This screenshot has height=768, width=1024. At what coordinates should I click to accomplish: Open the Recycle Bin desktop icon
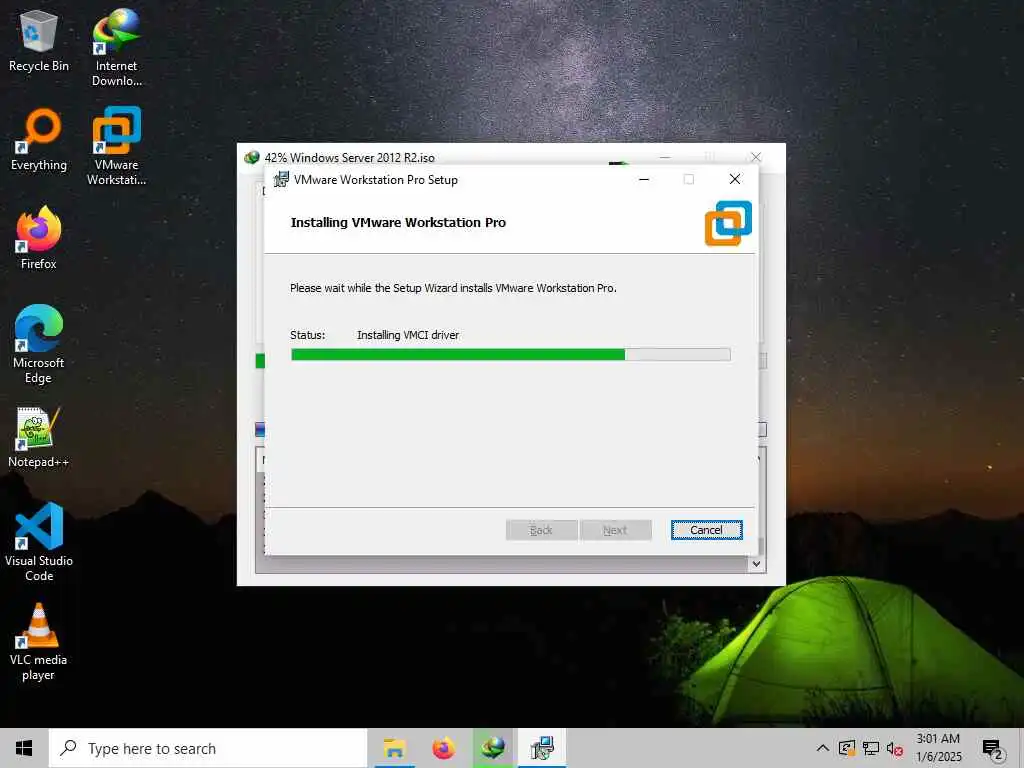(39, 40)
